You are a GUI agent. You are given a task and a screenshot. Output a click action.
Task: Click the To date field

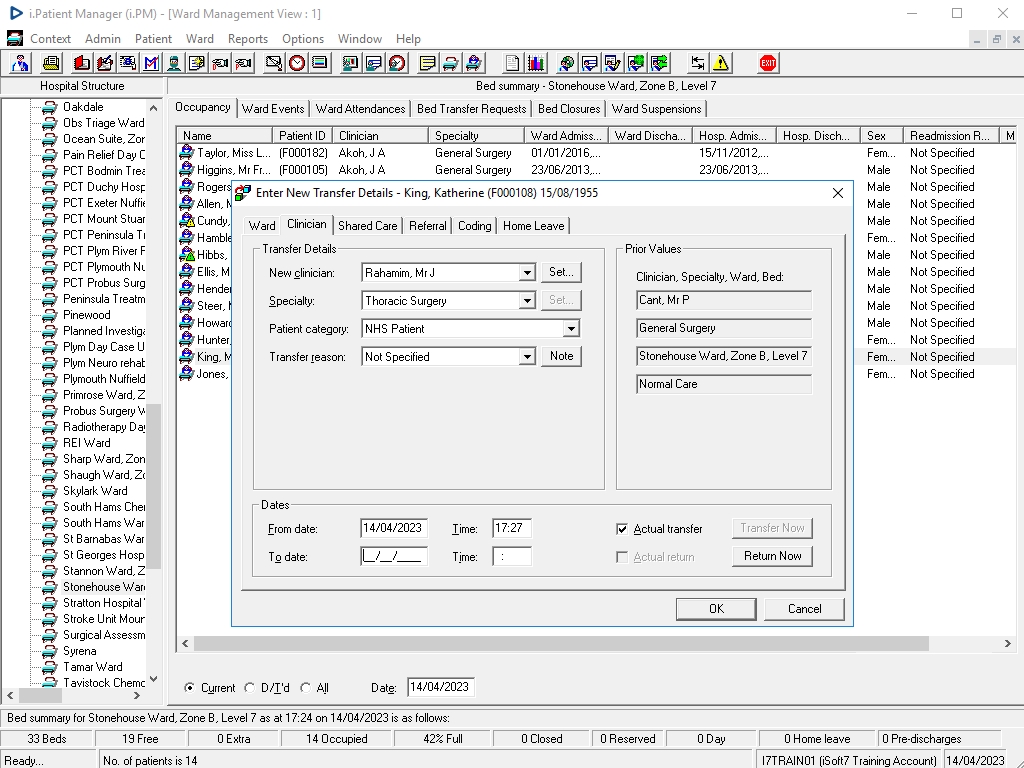click(x=394, y=556)
